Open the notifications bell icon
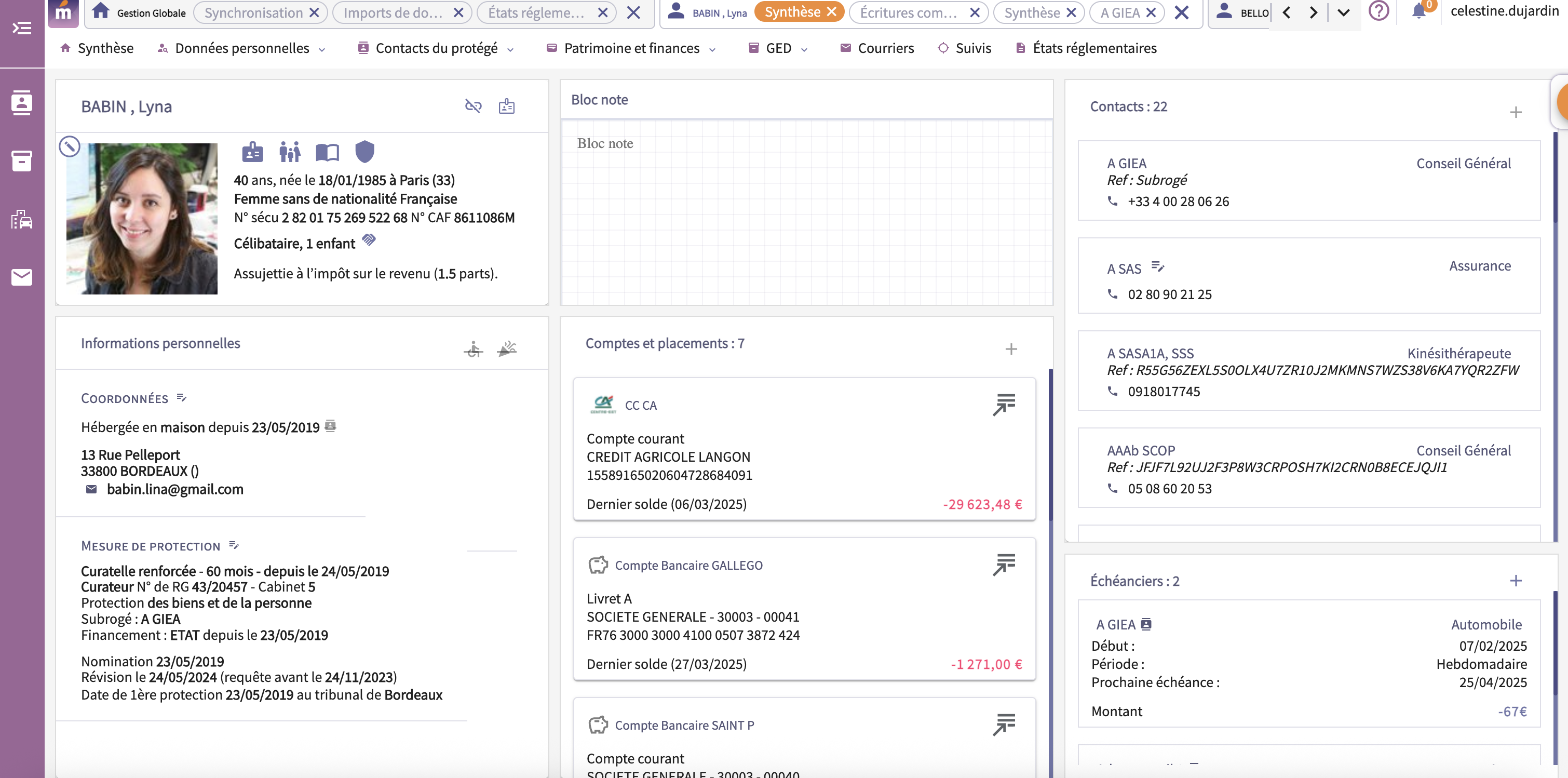This screenshot has width=1568, height=778. click(x=1419, y=11)
